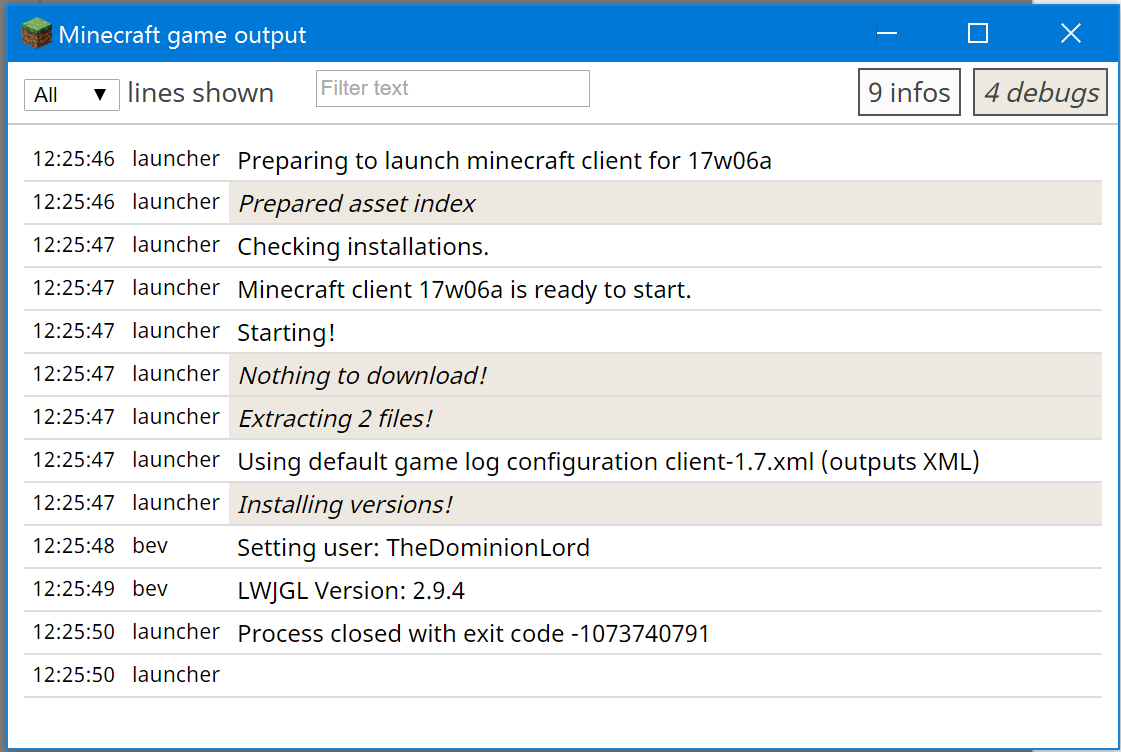1121x752 pixels.
Task: Select the 'Prepared asset index' debug line
Action: pyautogui.click(x=356, y=203)
